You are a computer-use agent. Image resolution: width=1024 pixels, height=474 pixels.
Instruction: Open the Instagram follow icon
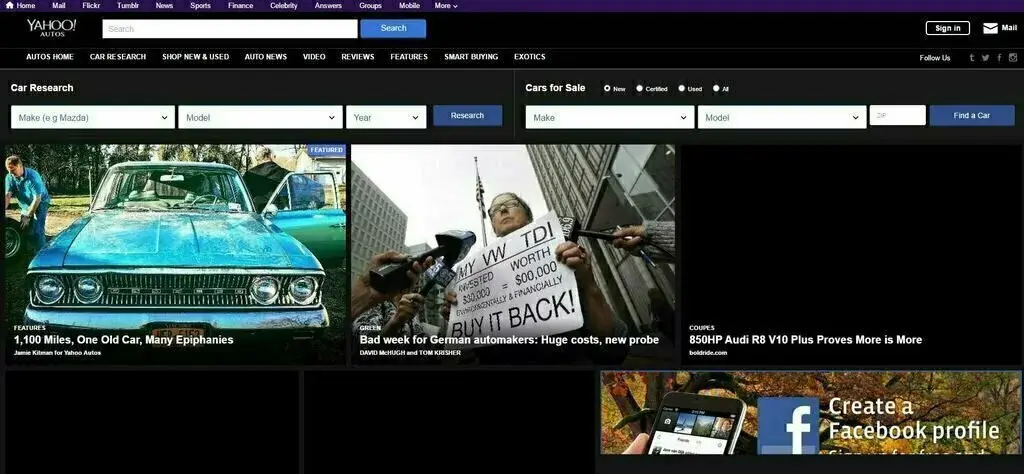(x=1013, y=57)
